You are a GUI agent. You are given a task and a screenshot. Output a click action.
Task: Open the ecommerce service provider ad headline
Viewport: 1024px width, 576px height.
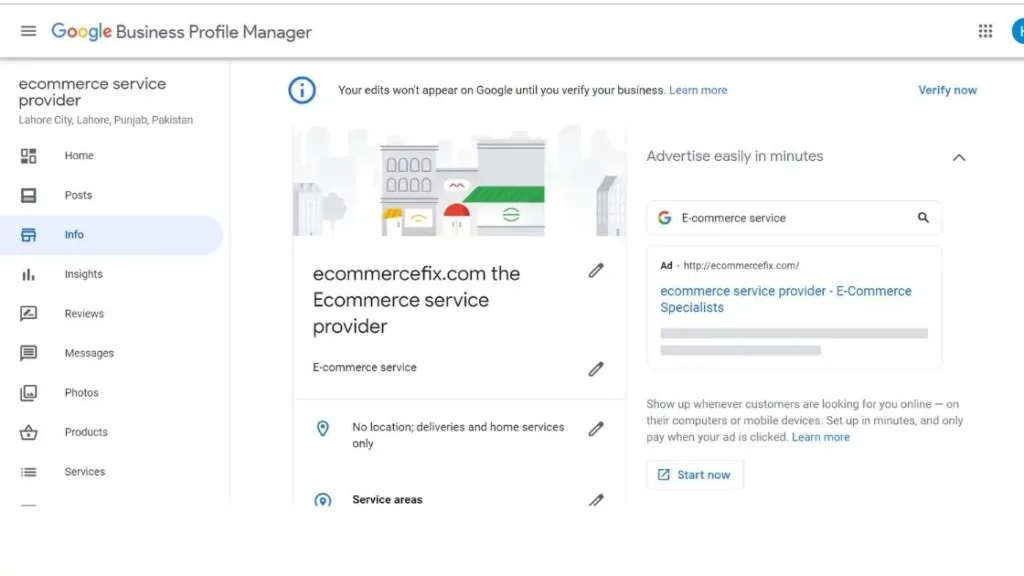pyautogui.click(x=786, y=299)
